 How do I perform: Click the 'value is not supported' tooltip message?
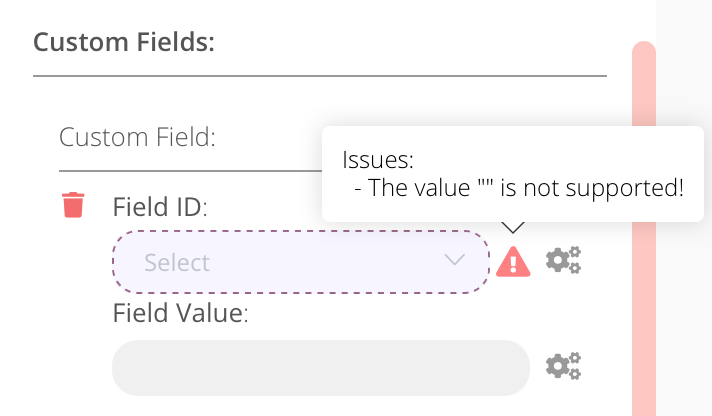coord(525,188)
